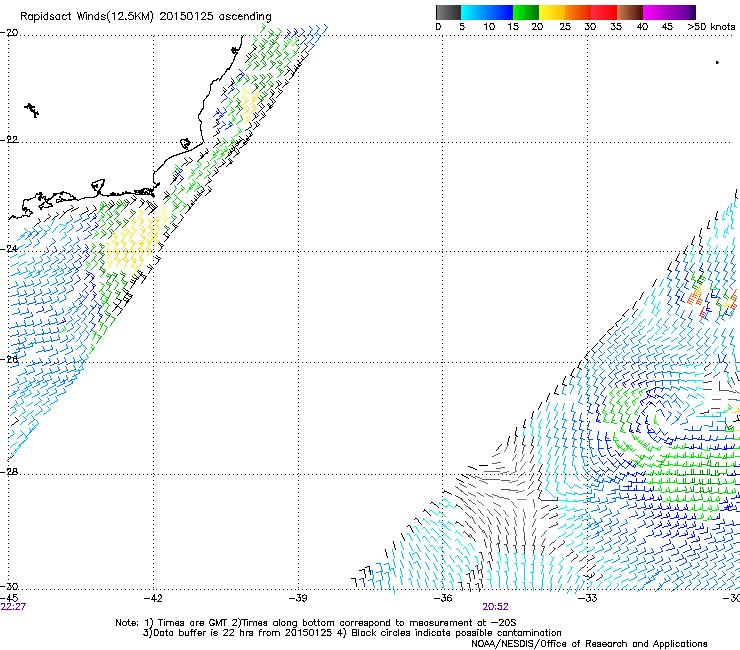Click the '-45' longitude axis label
Image resolution: width=740 pixels, height=650 pixels.
9,598
